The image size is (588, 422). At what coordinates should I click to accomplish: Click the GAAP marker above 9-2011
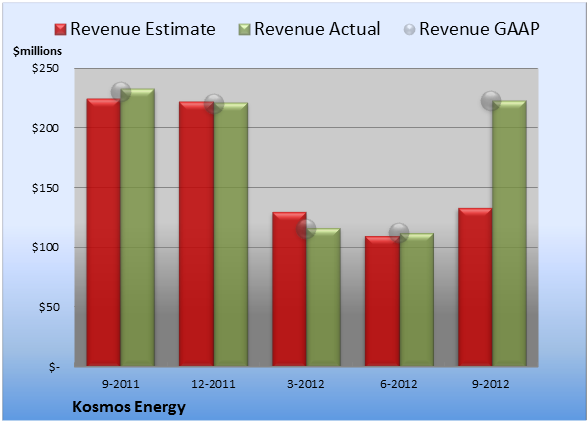point(121,92)
